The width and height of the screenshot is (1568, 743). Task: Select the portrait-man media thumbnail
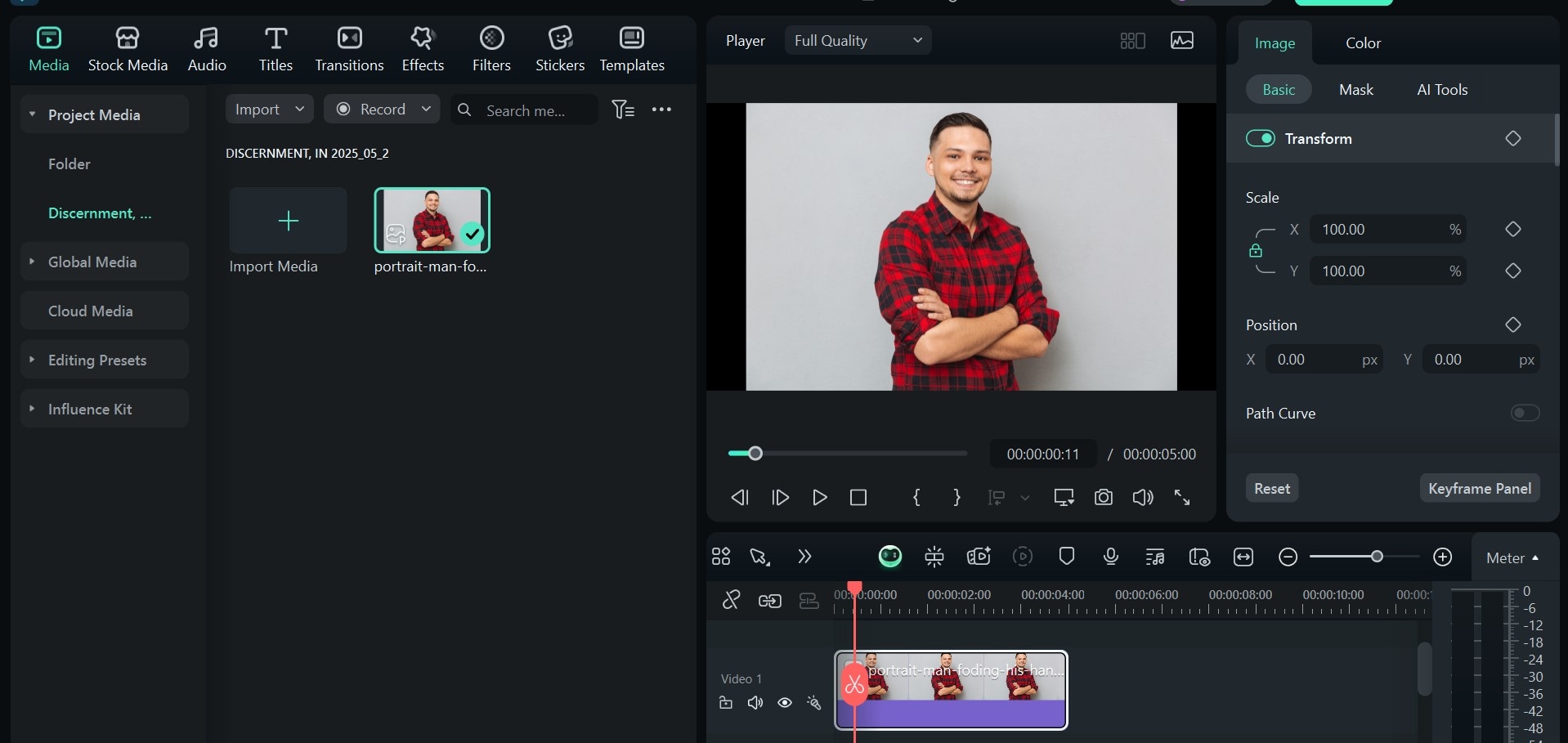(x=432, y=220)
